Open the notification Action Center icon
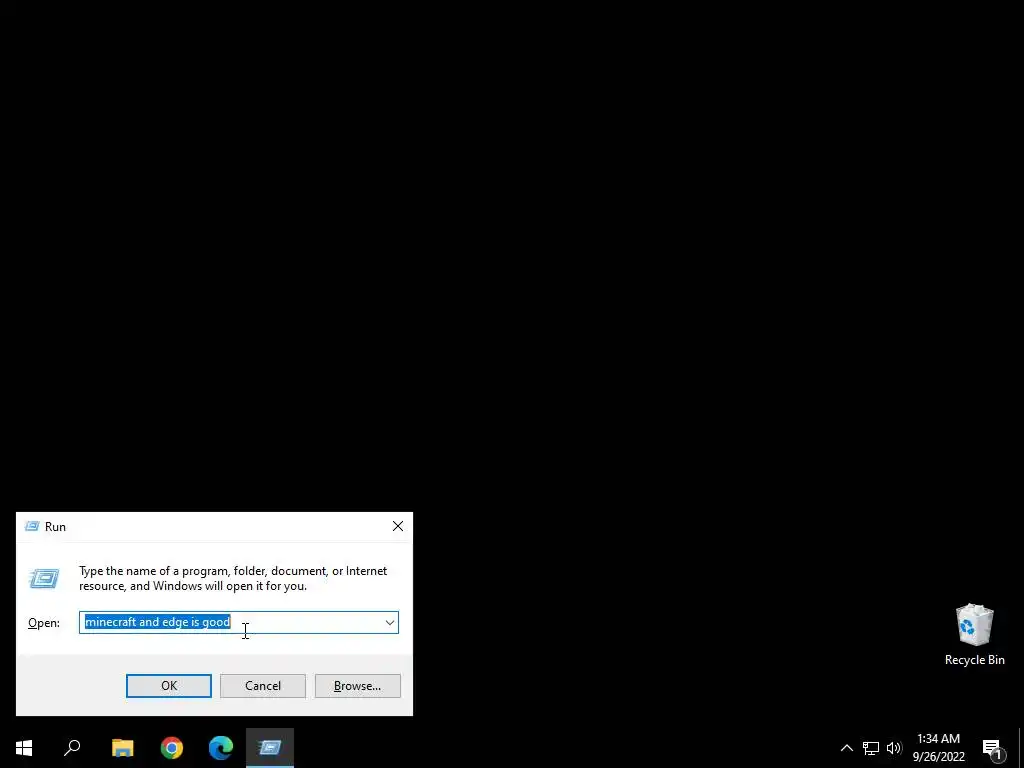The width and height of the screenshot is (1024, 768). [x=993, y=748]
